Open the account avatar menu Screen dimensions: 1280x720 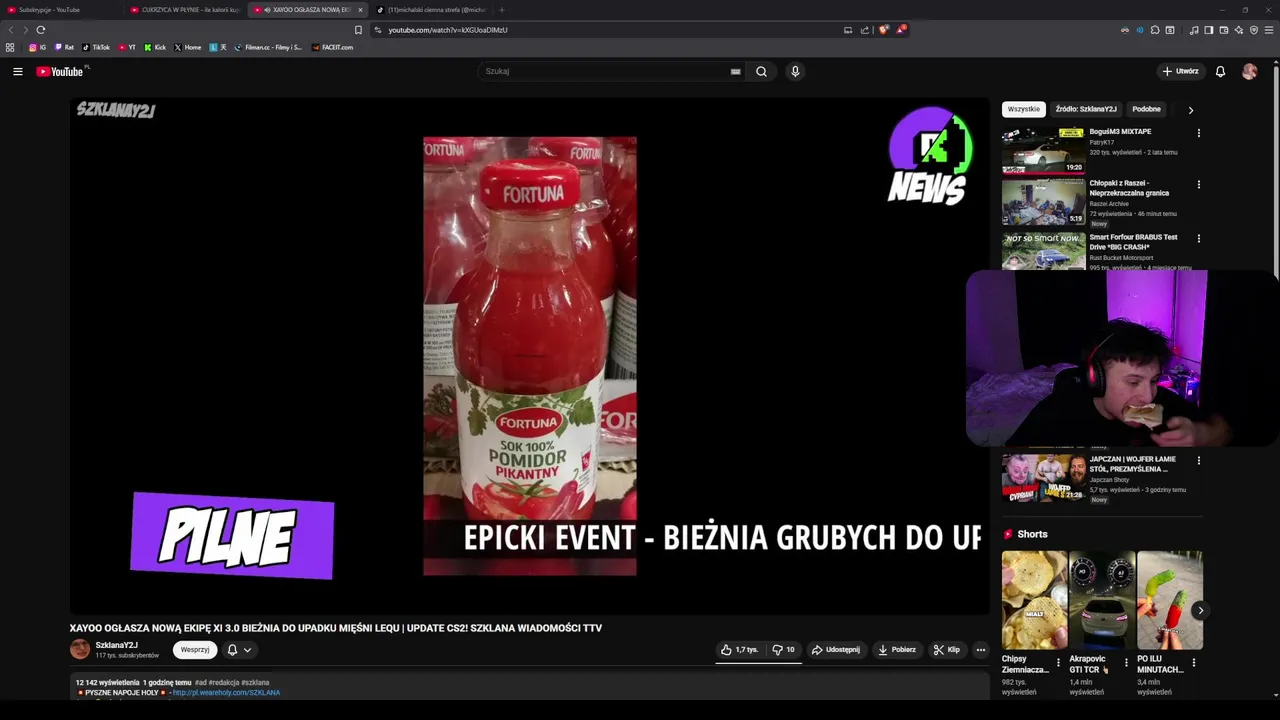[1249, 71]
